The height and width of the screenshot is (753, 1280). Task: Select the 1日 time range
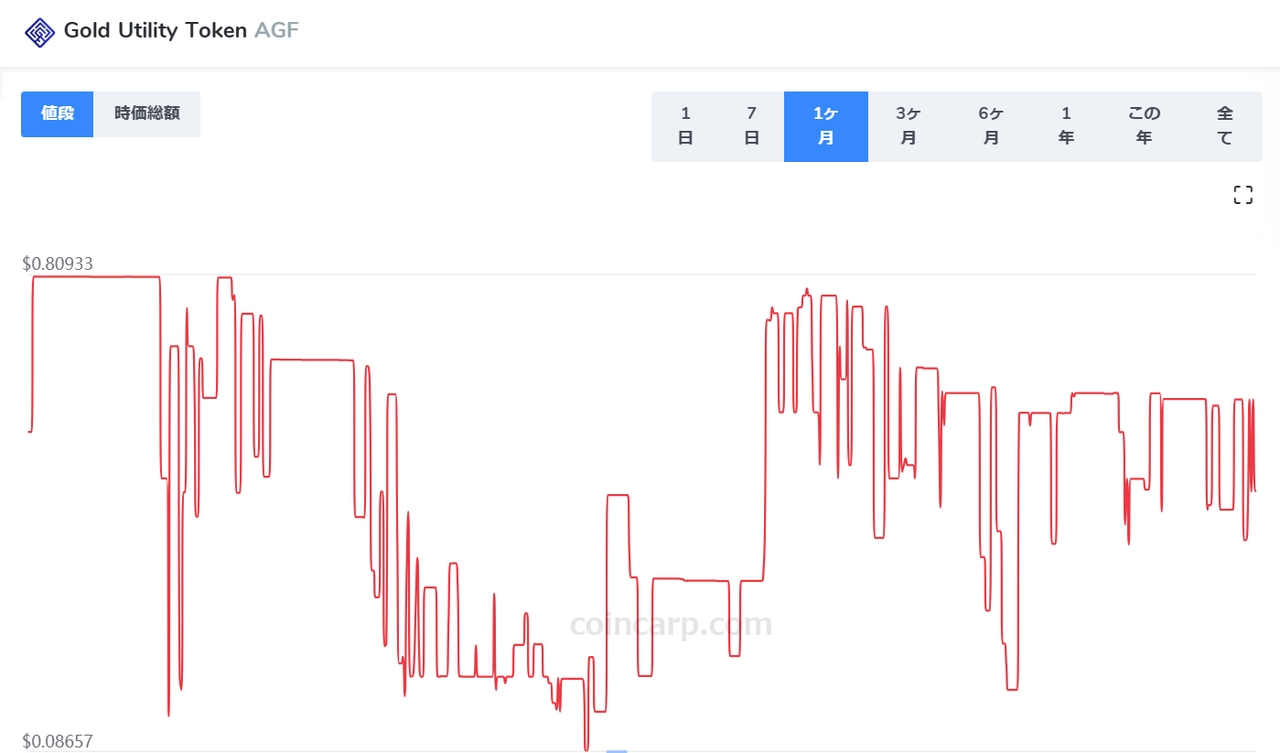[x=685, y=126]
